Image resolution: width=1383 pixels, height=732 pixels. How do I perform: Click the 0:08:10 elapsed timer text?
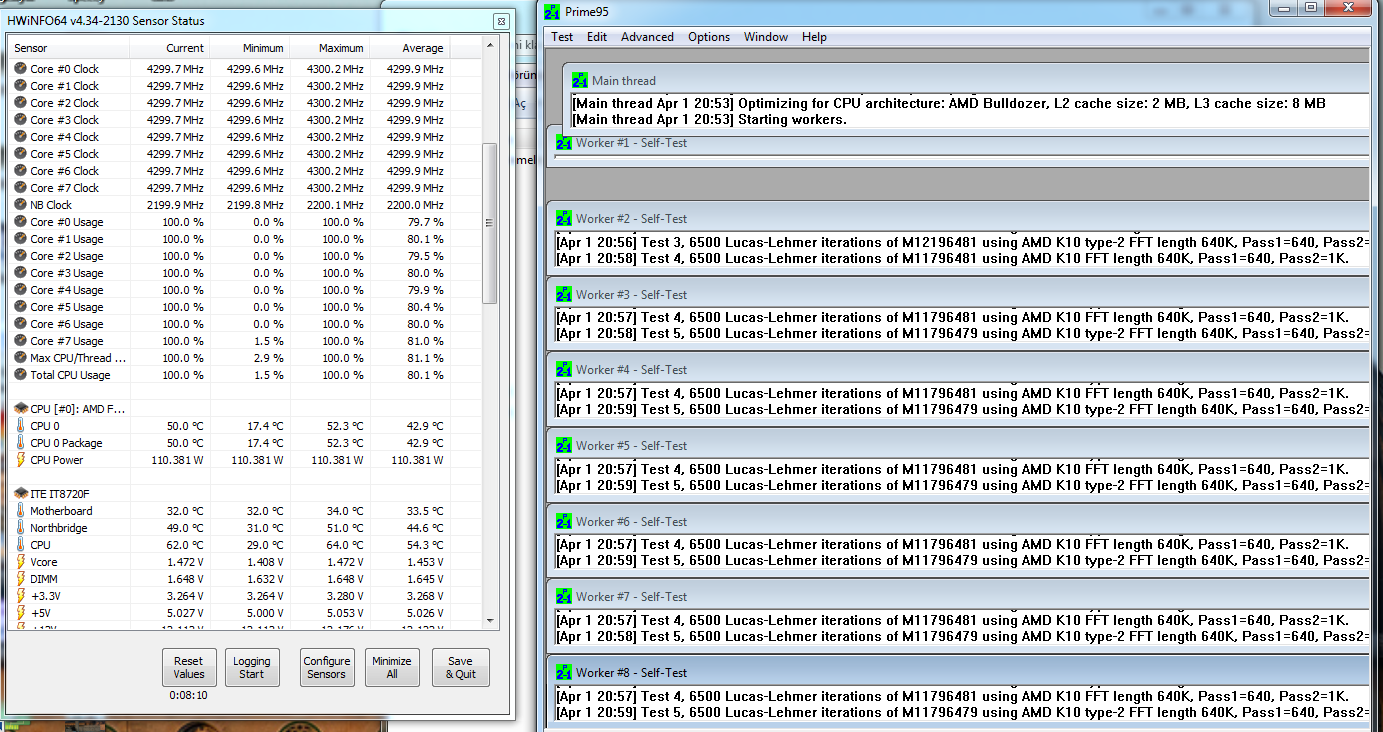click(x=188, y=695)
